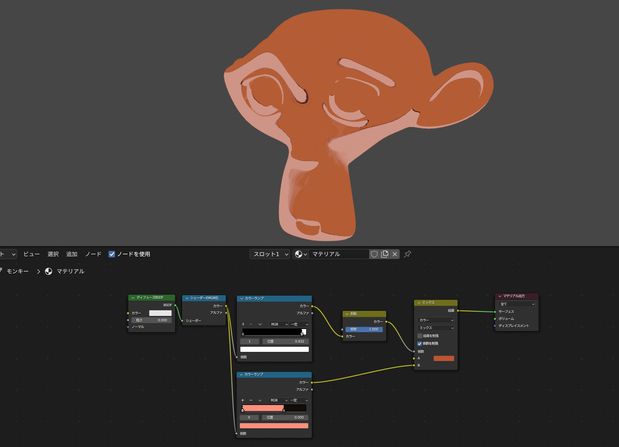Open upper Color Ramp color mode dropdown
Screen dimensions: 619x447
click(x=278, y=324)
